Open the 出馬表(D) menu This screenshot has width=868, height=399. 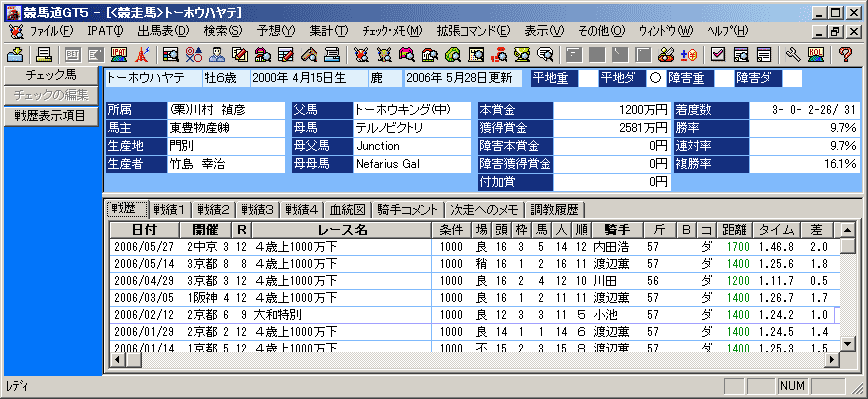click(163, 31)
